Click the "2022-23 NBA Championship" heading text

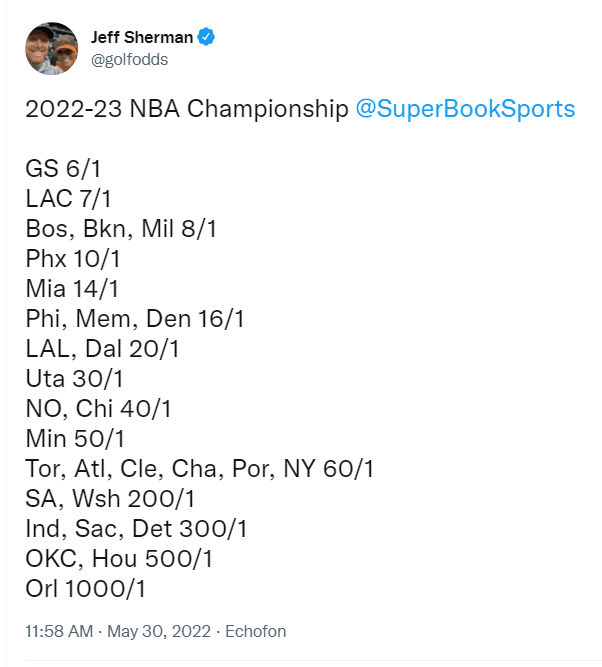click(x=187, y=108)
